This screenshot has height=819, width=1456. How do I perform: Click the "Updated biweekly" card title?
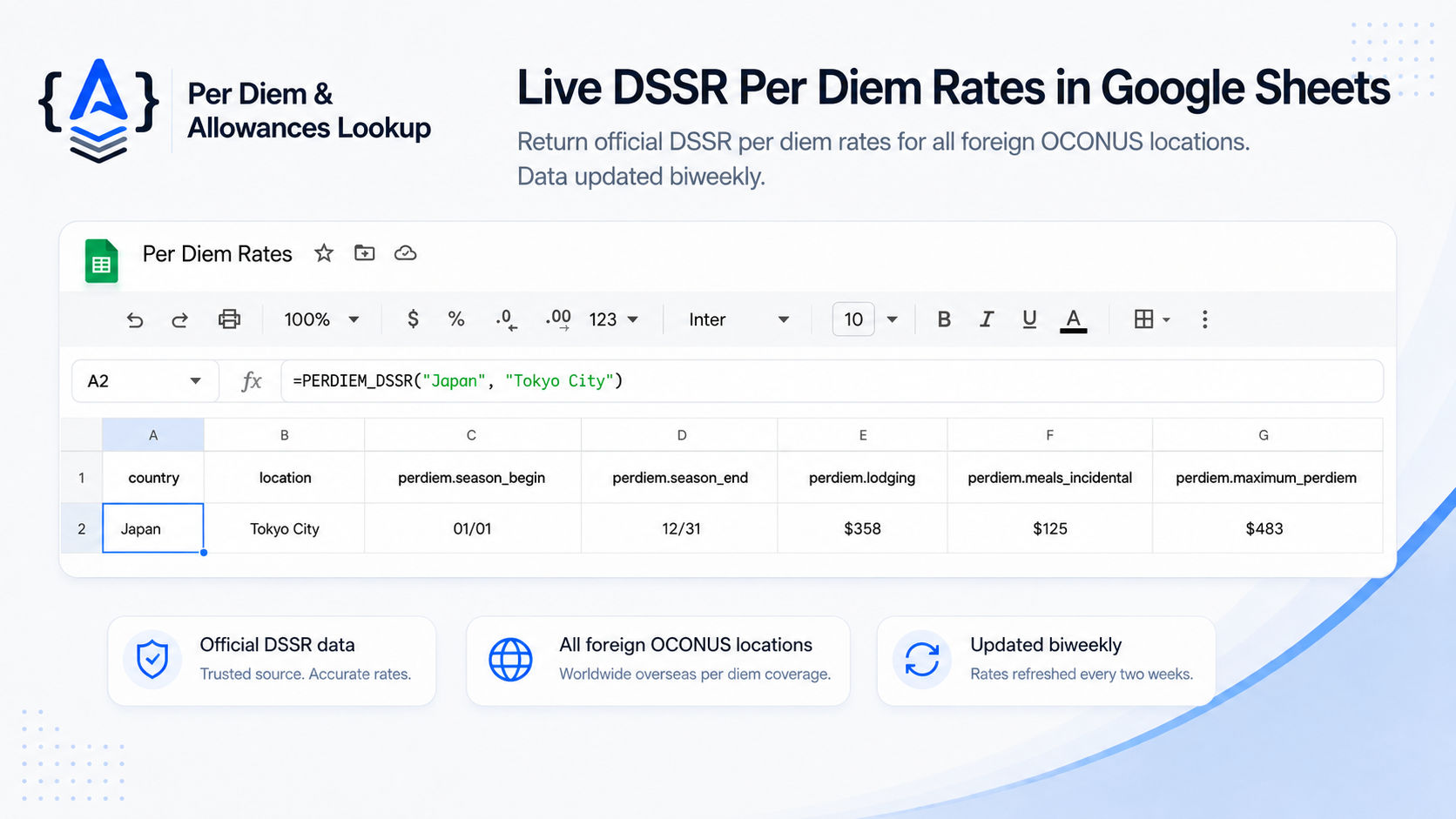point(1046,645)
